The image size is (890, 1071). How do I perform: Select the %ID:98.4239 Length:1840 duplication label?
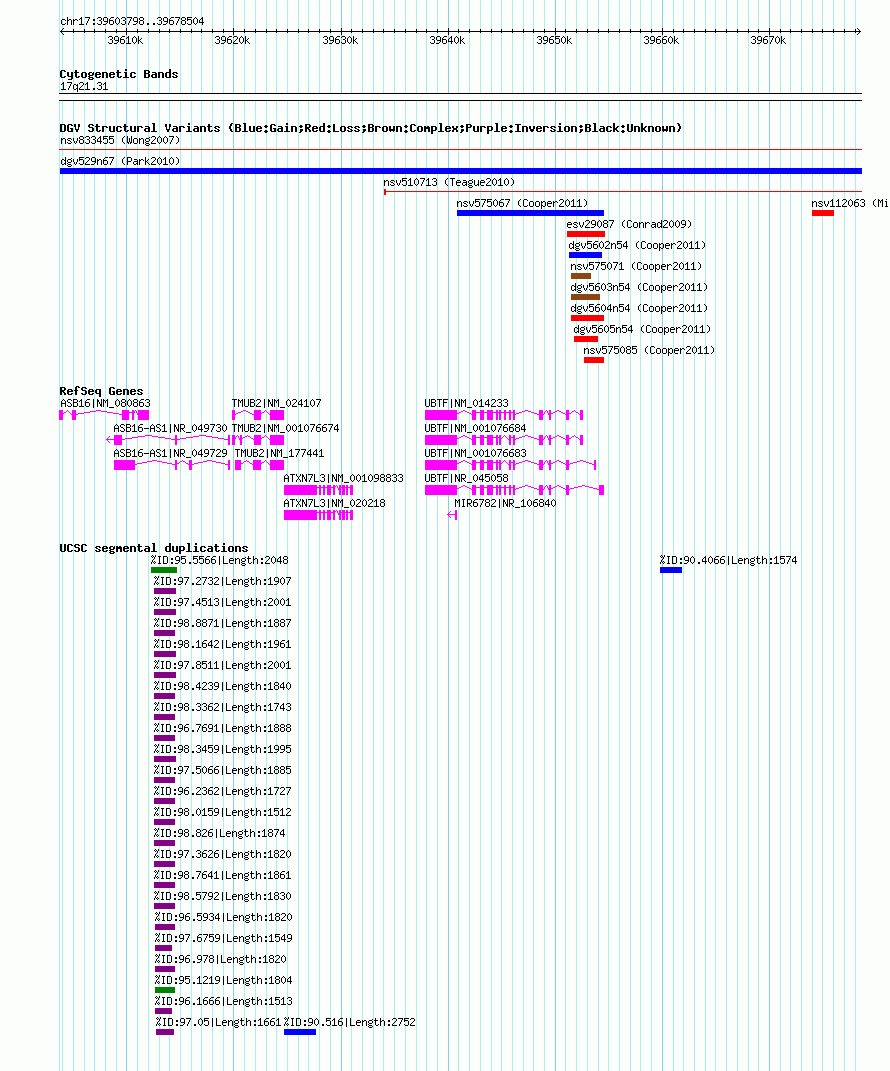[x=223, y=686]
